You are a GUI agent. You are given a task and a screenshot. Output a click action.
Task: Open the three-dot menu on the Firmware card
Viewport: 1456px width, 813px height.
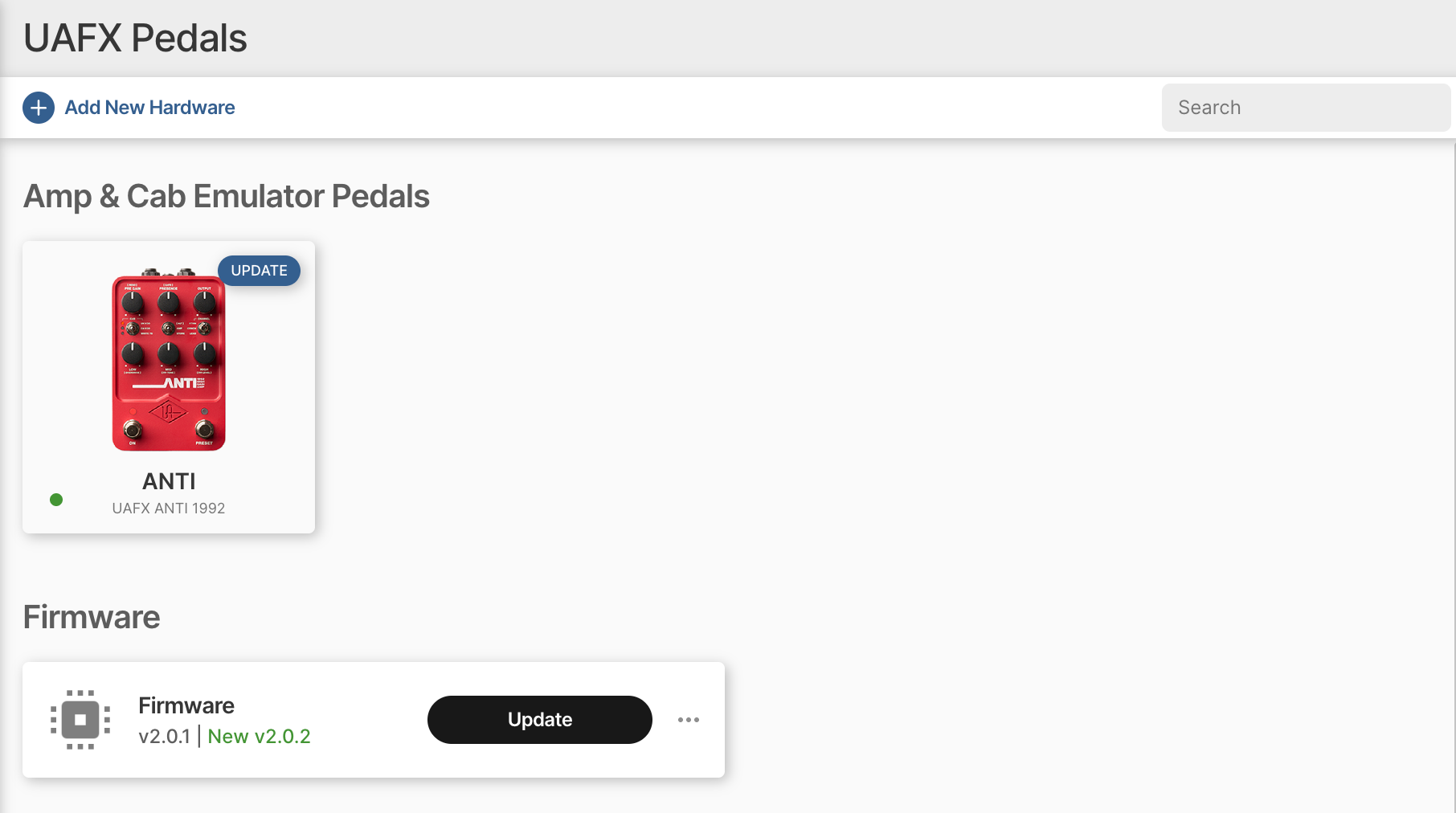coord(689,720)
